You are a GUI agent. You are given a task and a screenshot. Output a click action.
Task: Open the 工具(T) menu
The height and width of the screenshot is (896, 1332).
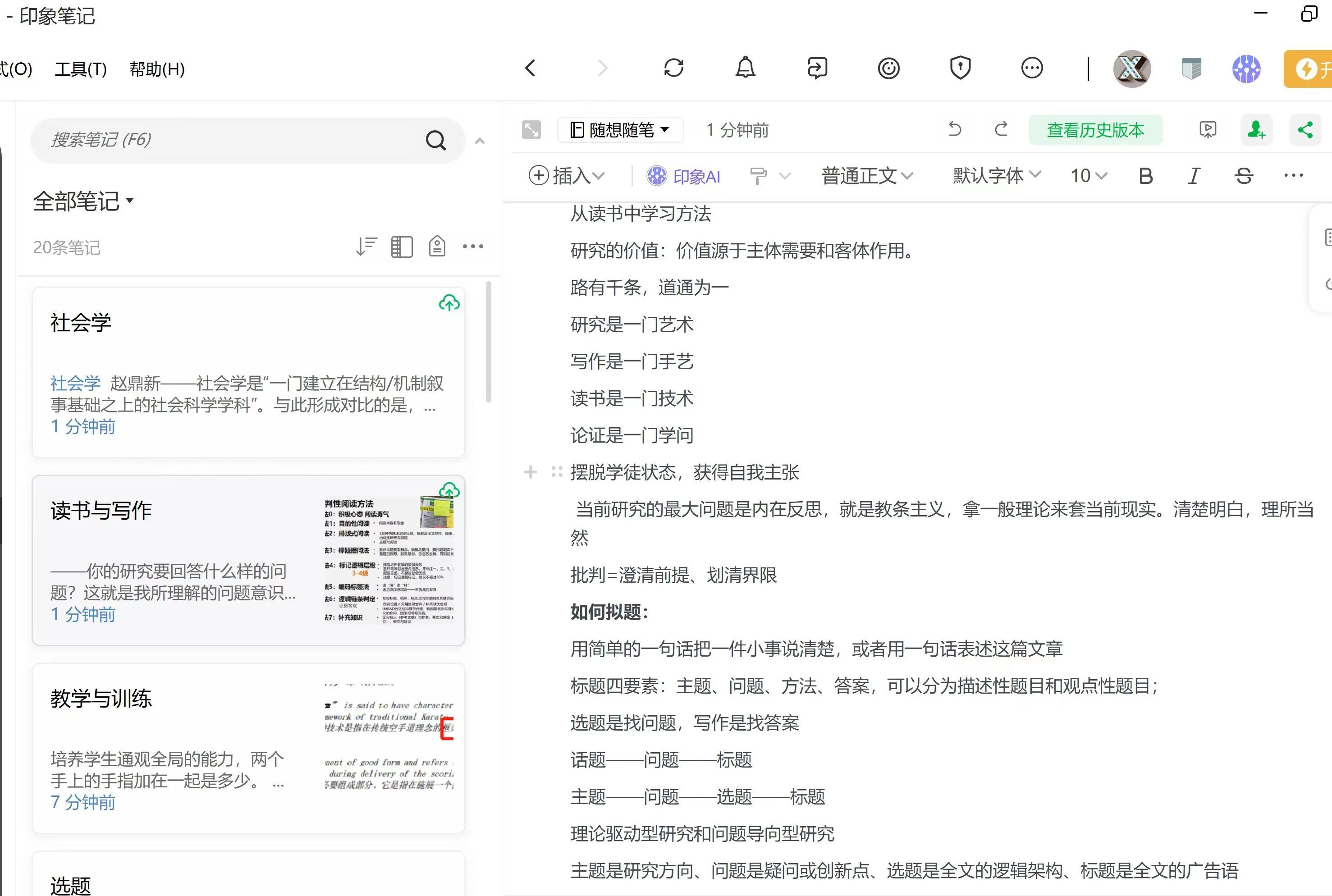[x=81, y=69]
